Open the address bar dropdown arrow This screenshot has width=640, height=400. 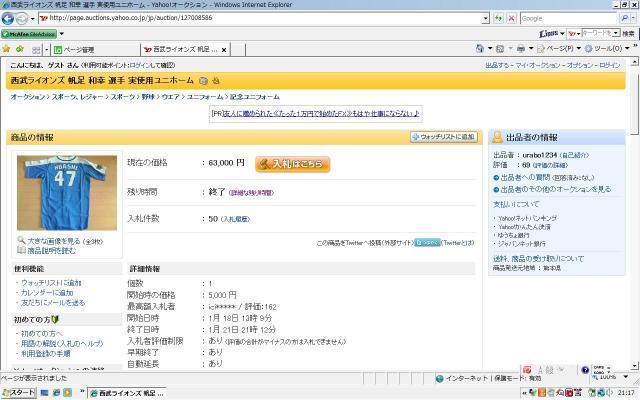485,18
